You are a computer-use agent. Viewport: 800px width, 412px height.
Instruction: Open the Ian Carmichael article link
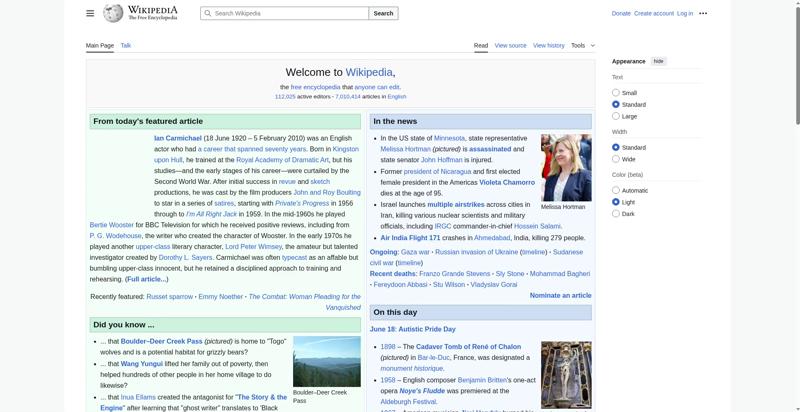[x=178, y=138]
